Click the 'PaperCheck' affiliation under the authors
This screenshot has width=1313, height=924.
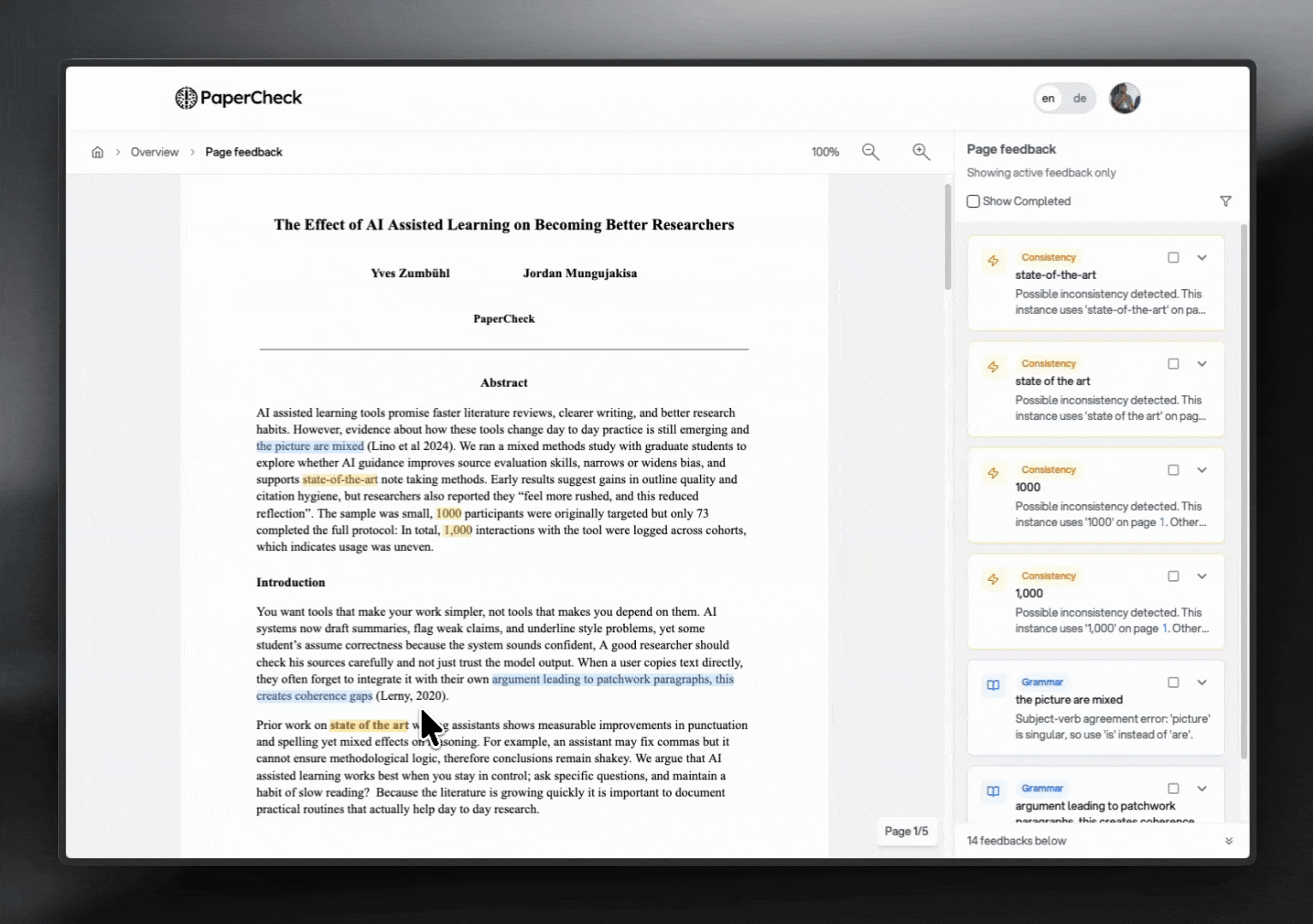[x=504, y=319]
